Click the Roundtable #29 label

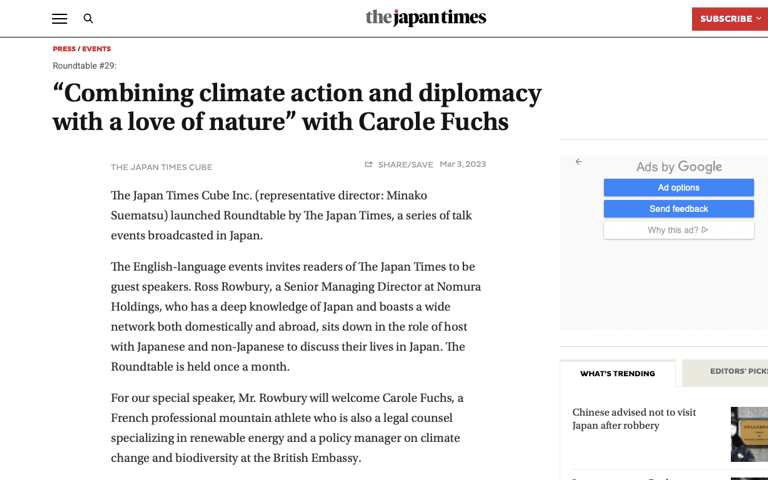84,66
